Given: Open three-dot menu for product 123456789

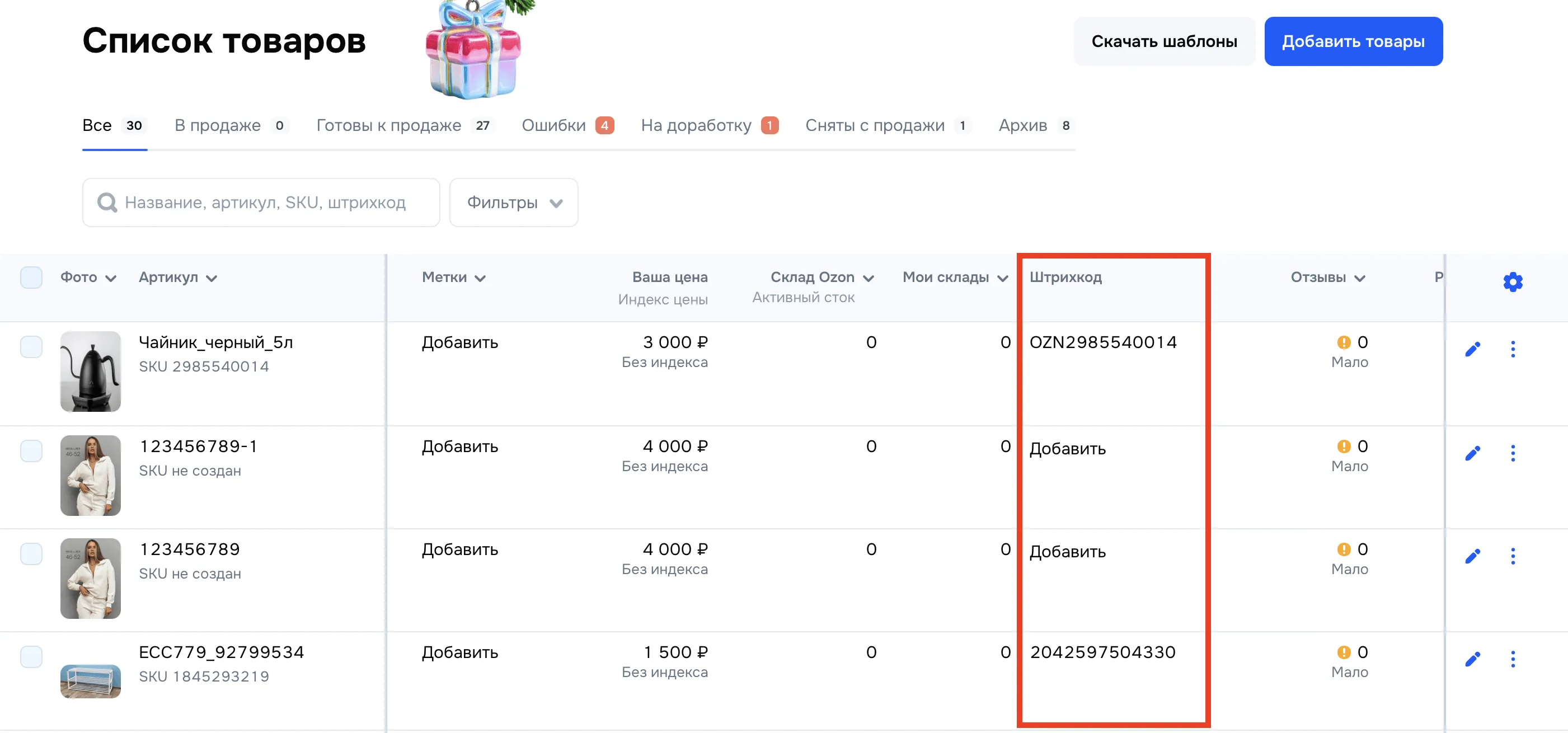Looking at the screenshot, I should tap(1514, 555).
